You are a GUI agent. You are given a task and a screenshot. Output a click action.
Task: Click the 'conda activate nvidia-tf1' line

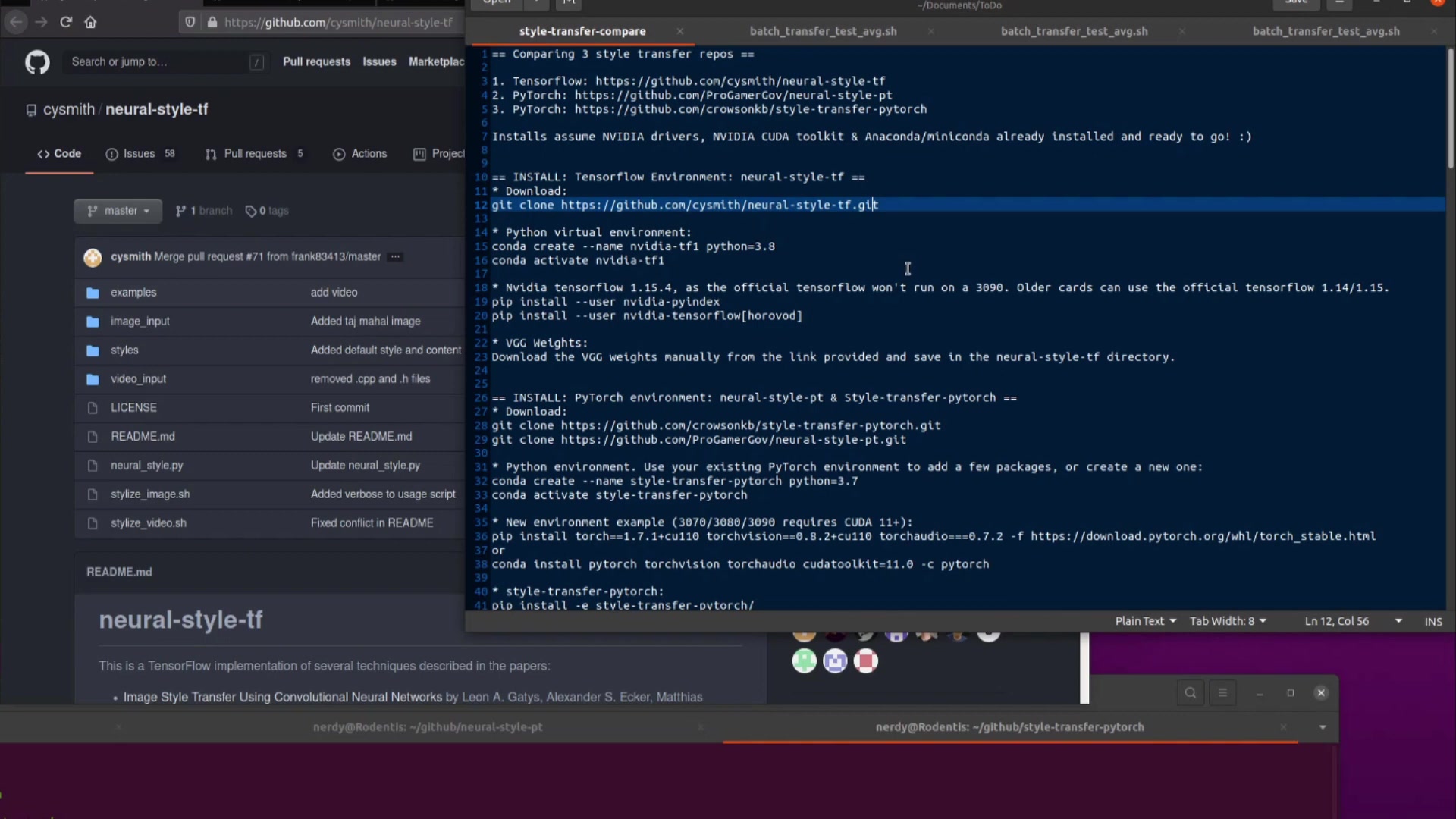[x=578, y=261]
